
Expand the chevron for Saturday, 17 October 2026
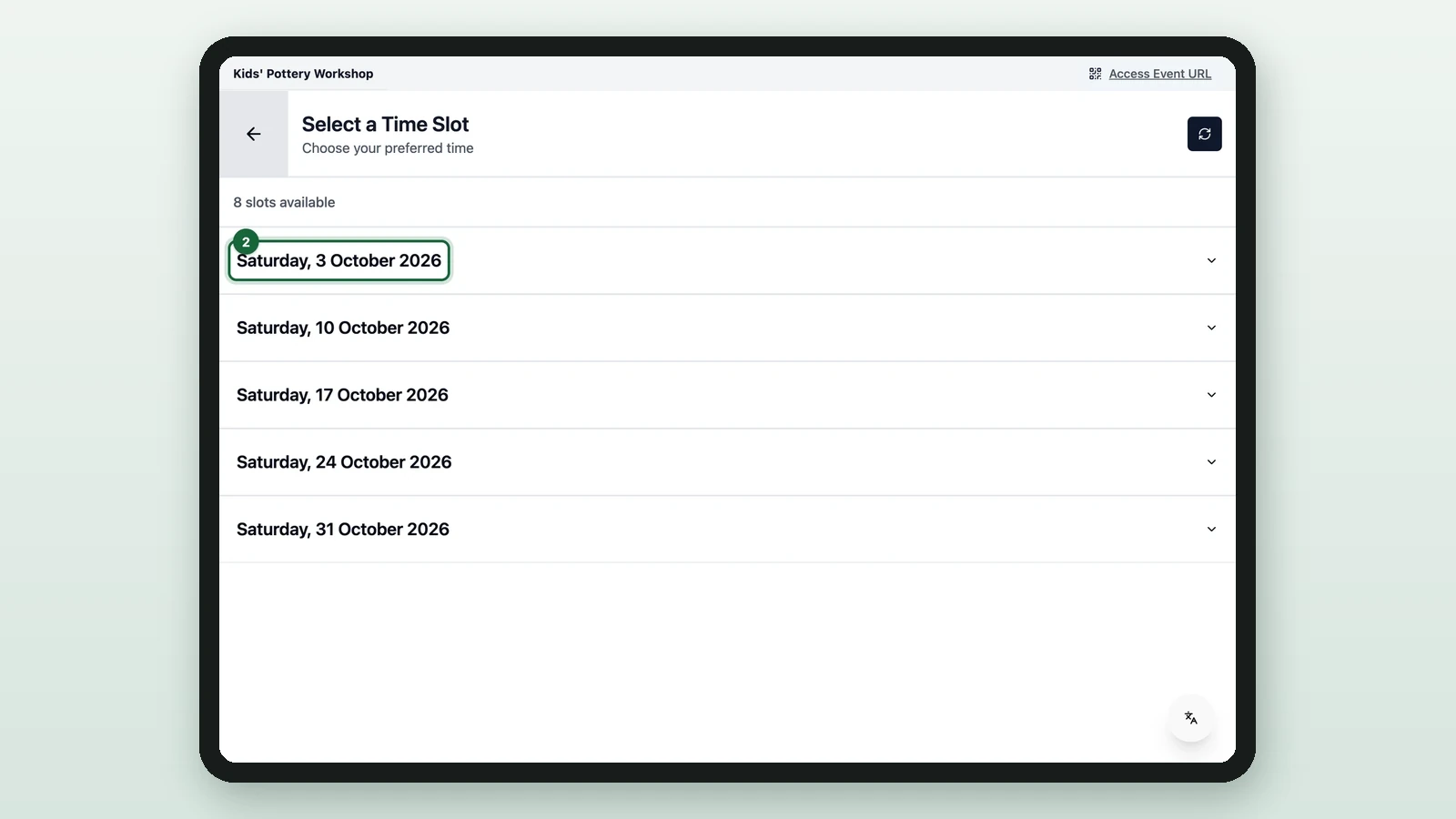coord(1211,395)
